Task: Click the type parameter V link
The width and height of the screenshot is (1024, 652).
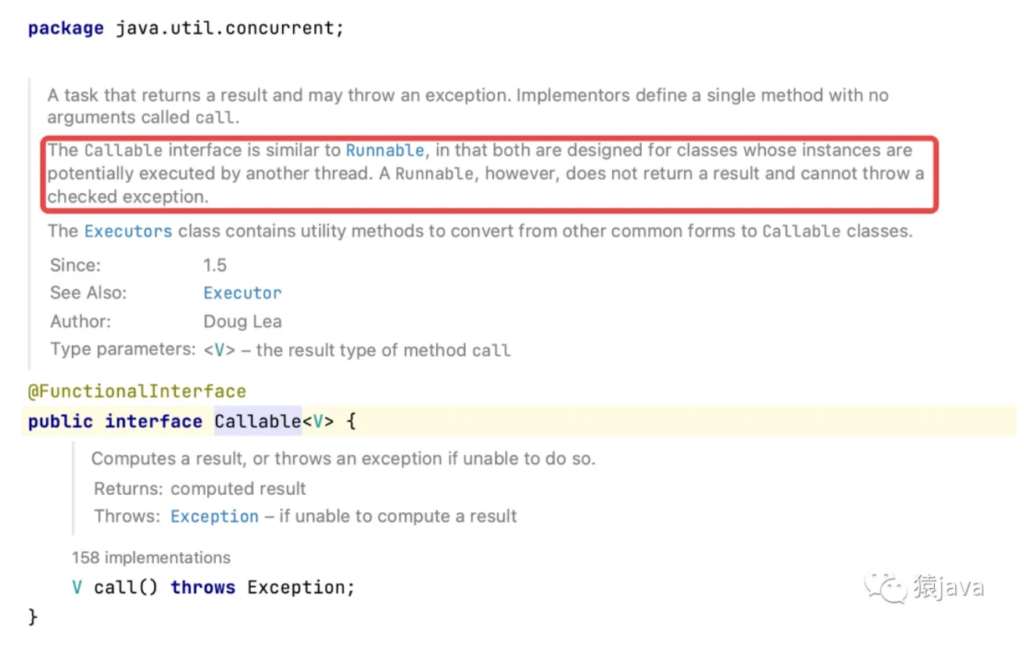Action: coord(220,350)
